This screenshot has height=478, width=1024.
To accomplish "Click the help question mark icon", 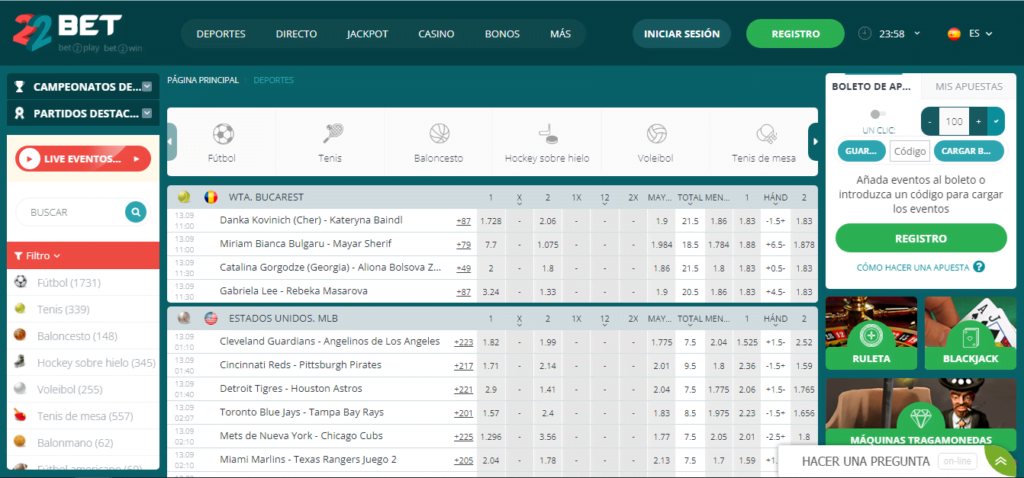I will [x=979, y=267].
